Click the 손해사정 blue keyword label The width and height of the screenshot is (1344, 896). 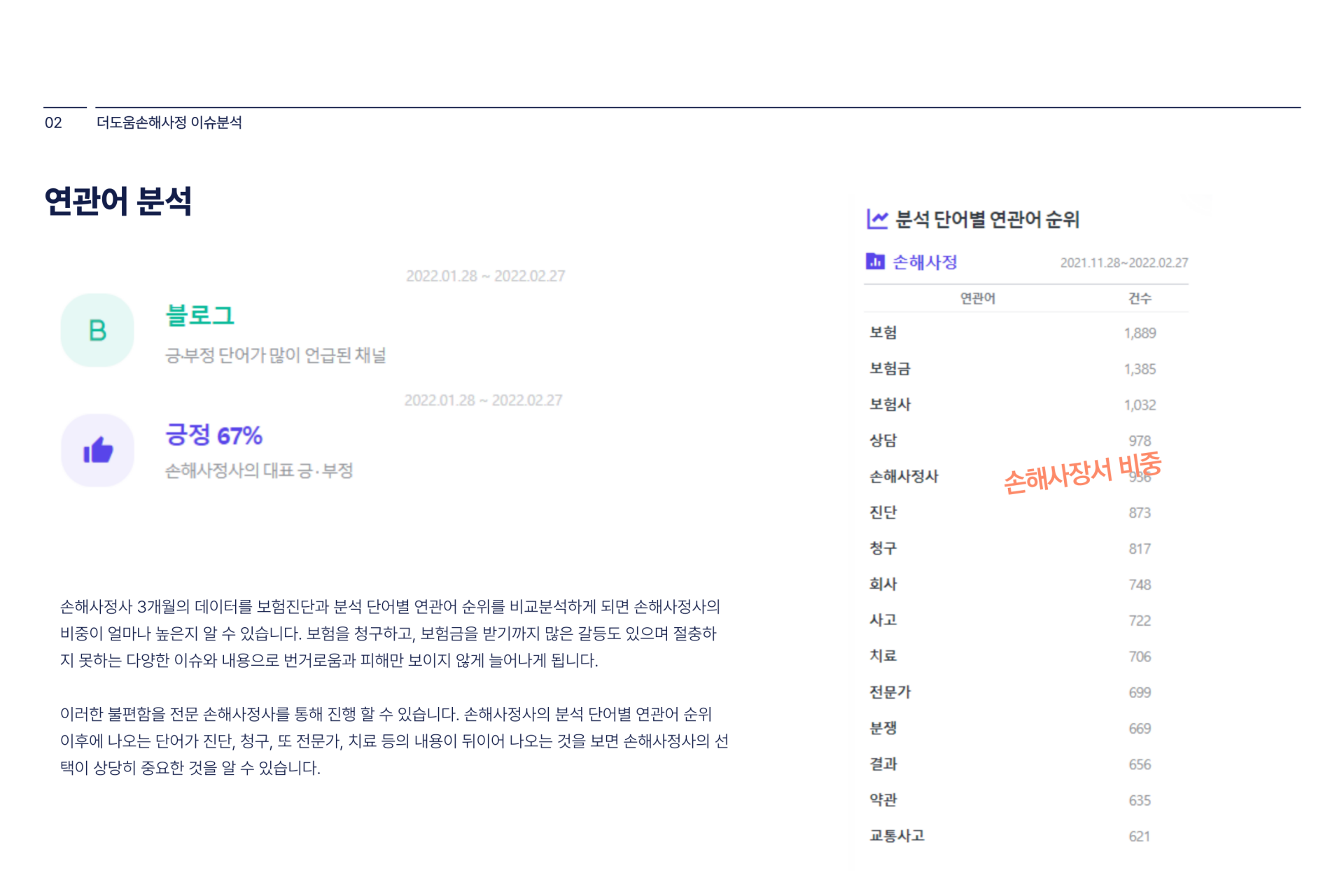[x=925, y=262]
